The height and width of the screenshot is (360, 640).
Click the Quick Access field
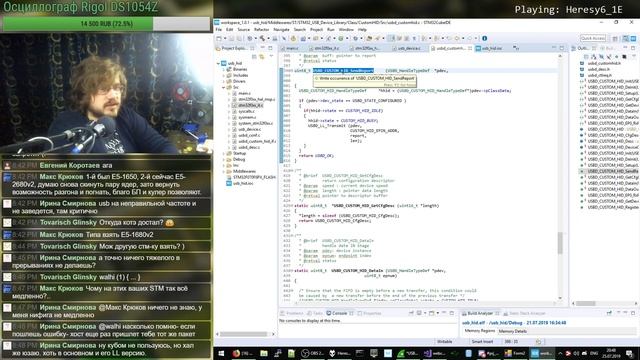(x=593, y=38)
